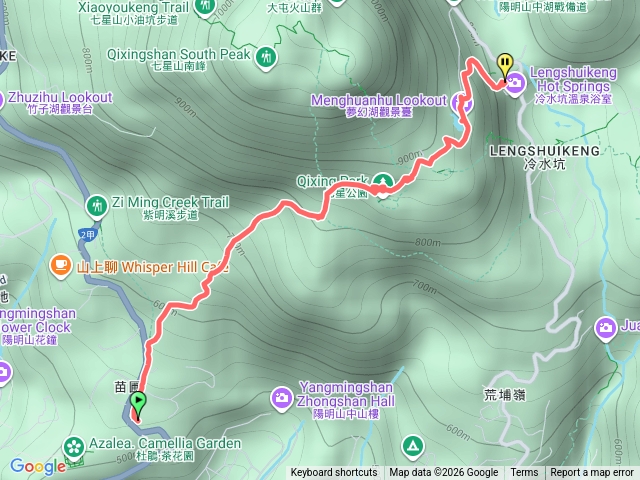Open the Xiaoyoukeng Trail hiking icon
The width and height of the screenshot is (640, 480).
pos(205,6)
